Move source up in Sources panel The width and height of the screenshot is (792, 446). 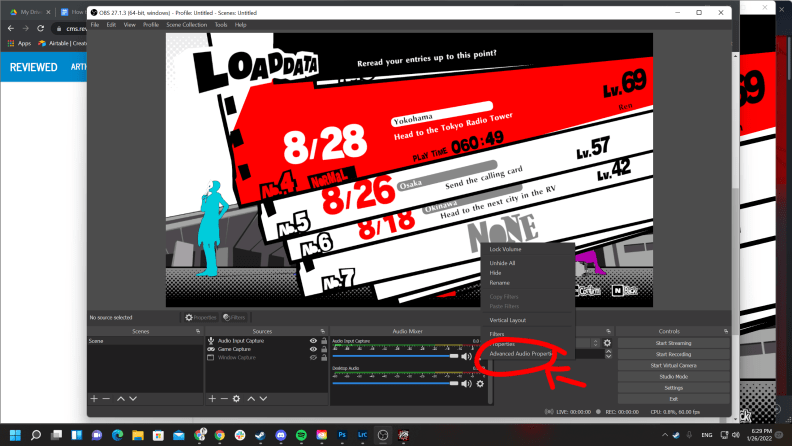point(251,399)
